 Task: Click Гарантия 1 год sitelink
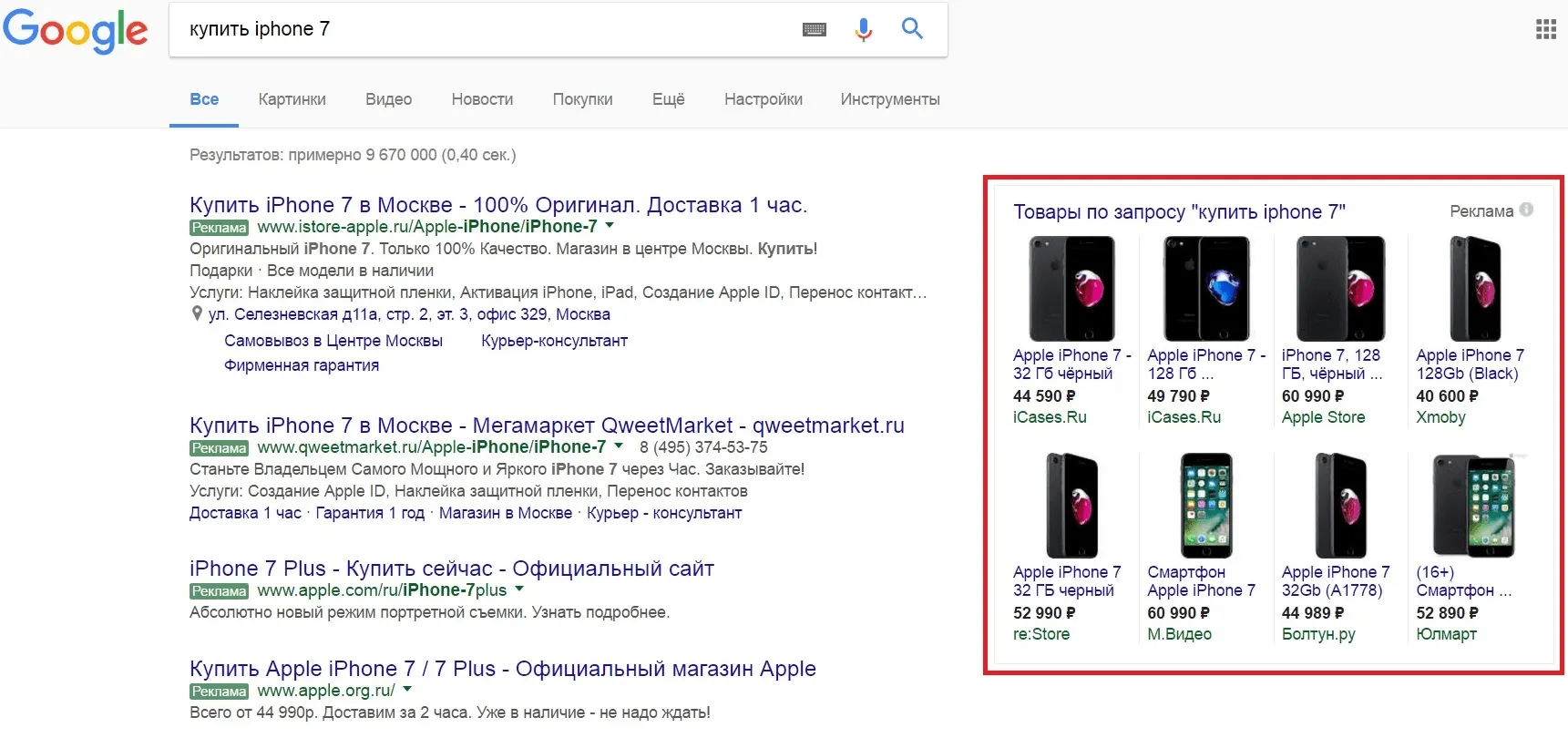tap(370, 513)
